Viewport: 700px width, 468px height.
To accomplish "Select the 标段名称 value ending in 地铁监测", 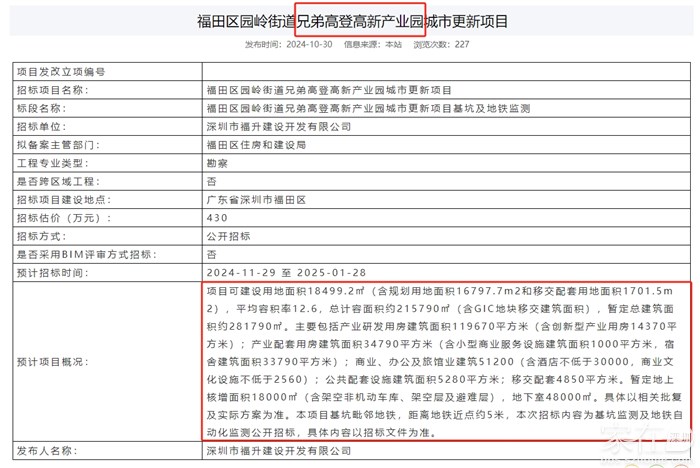I will tap(367, 108).
